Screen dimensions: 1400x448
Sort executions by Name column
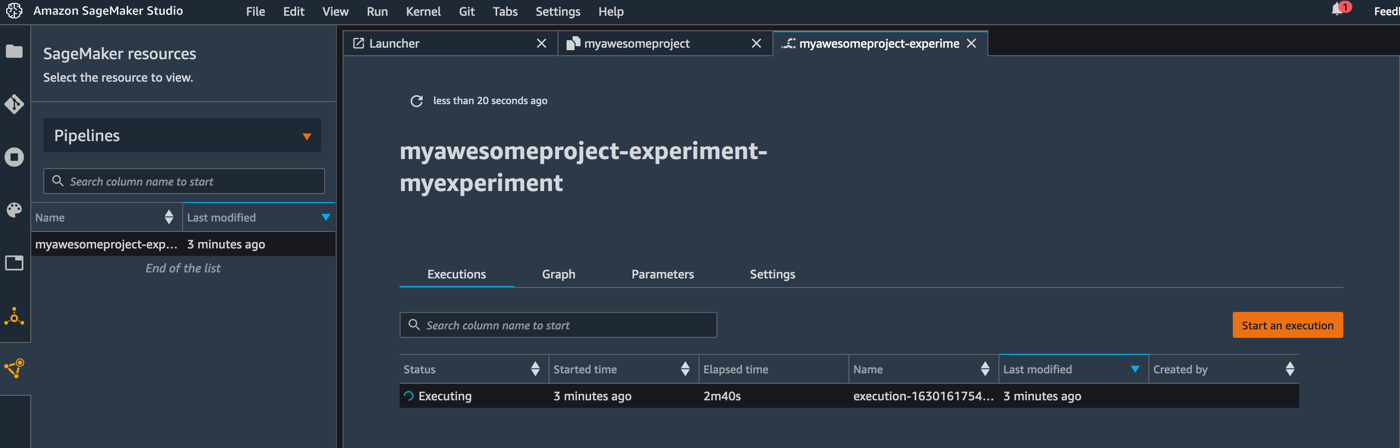coord(985,369)
